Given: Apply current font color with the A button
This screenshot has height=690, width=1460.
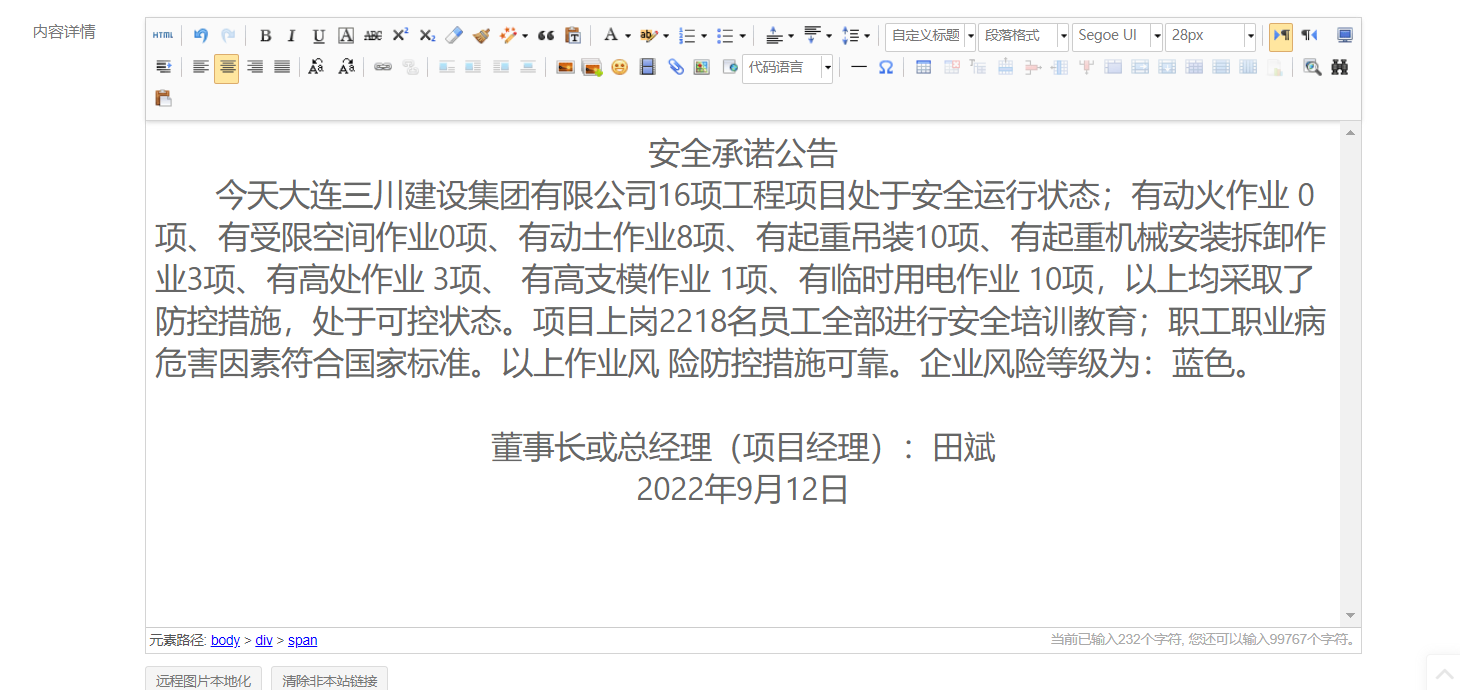Looking at the screenshot, I should coord(610,35).
